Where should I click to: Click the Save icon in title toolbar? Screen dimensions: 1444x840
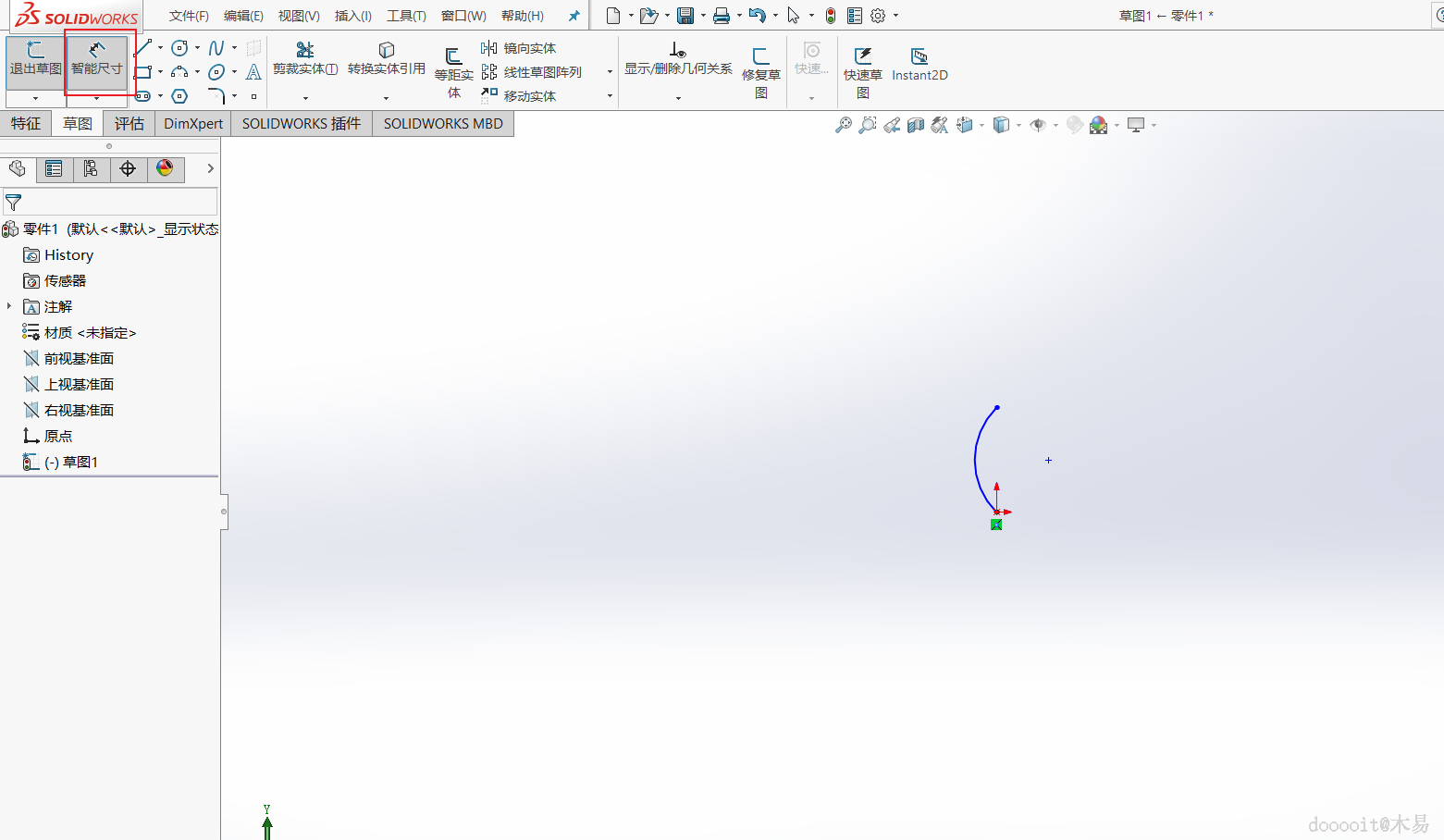tap(685, 16)
